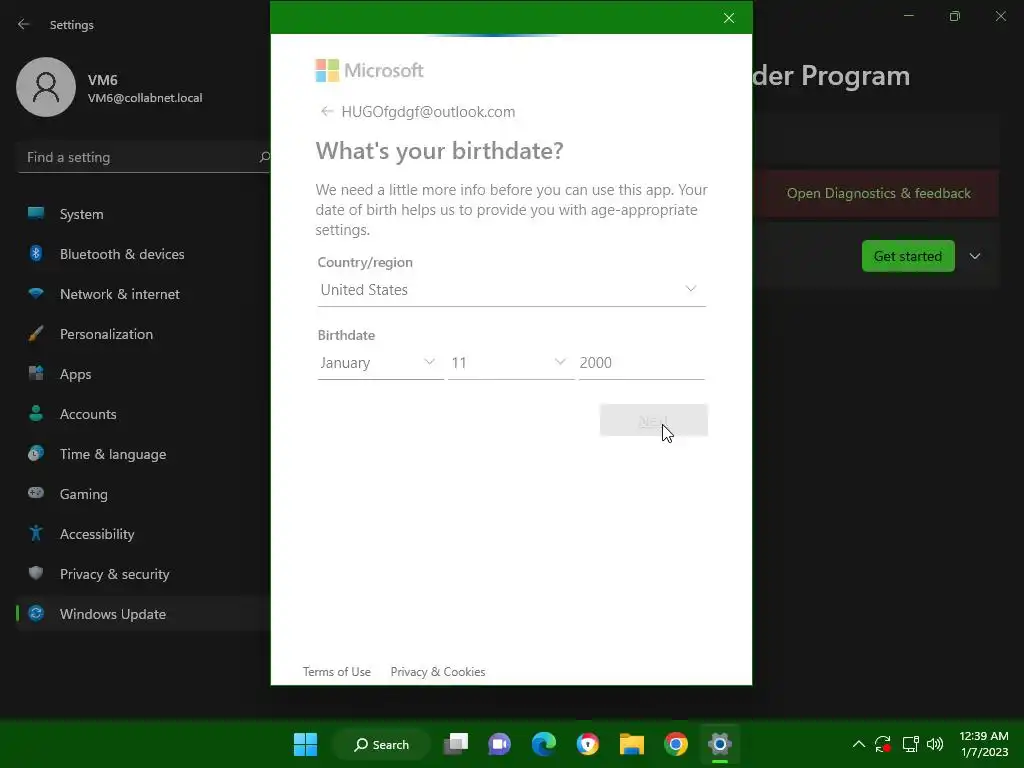
Task: Open the Terms of Use link
Action: 336,671
